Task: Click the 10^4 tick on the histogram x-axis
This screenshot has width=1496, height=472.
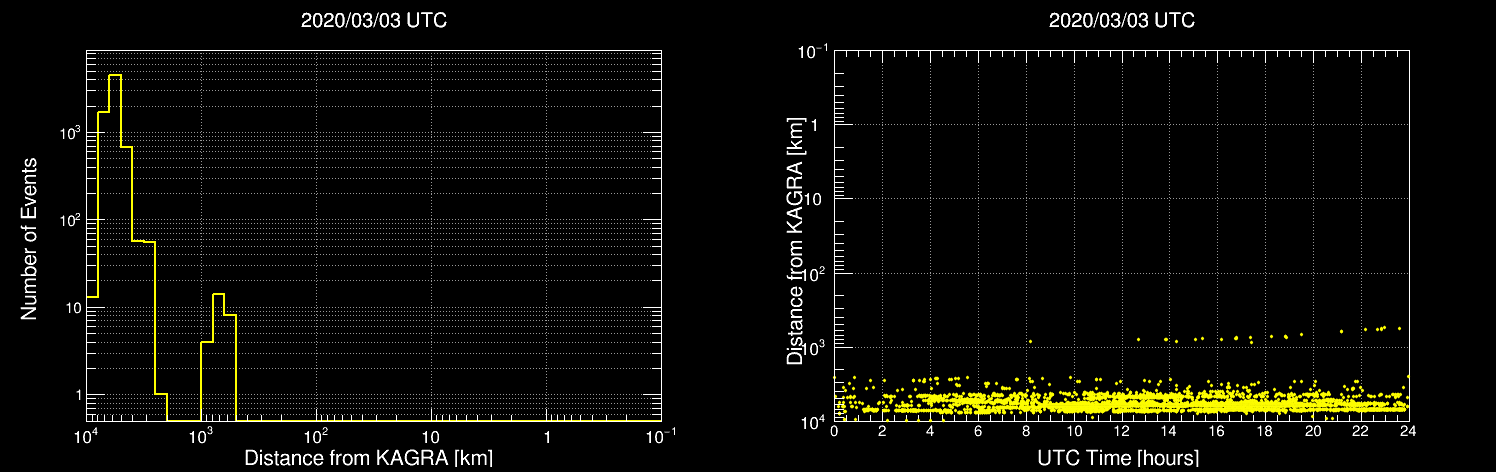Action: pos(86,437)
